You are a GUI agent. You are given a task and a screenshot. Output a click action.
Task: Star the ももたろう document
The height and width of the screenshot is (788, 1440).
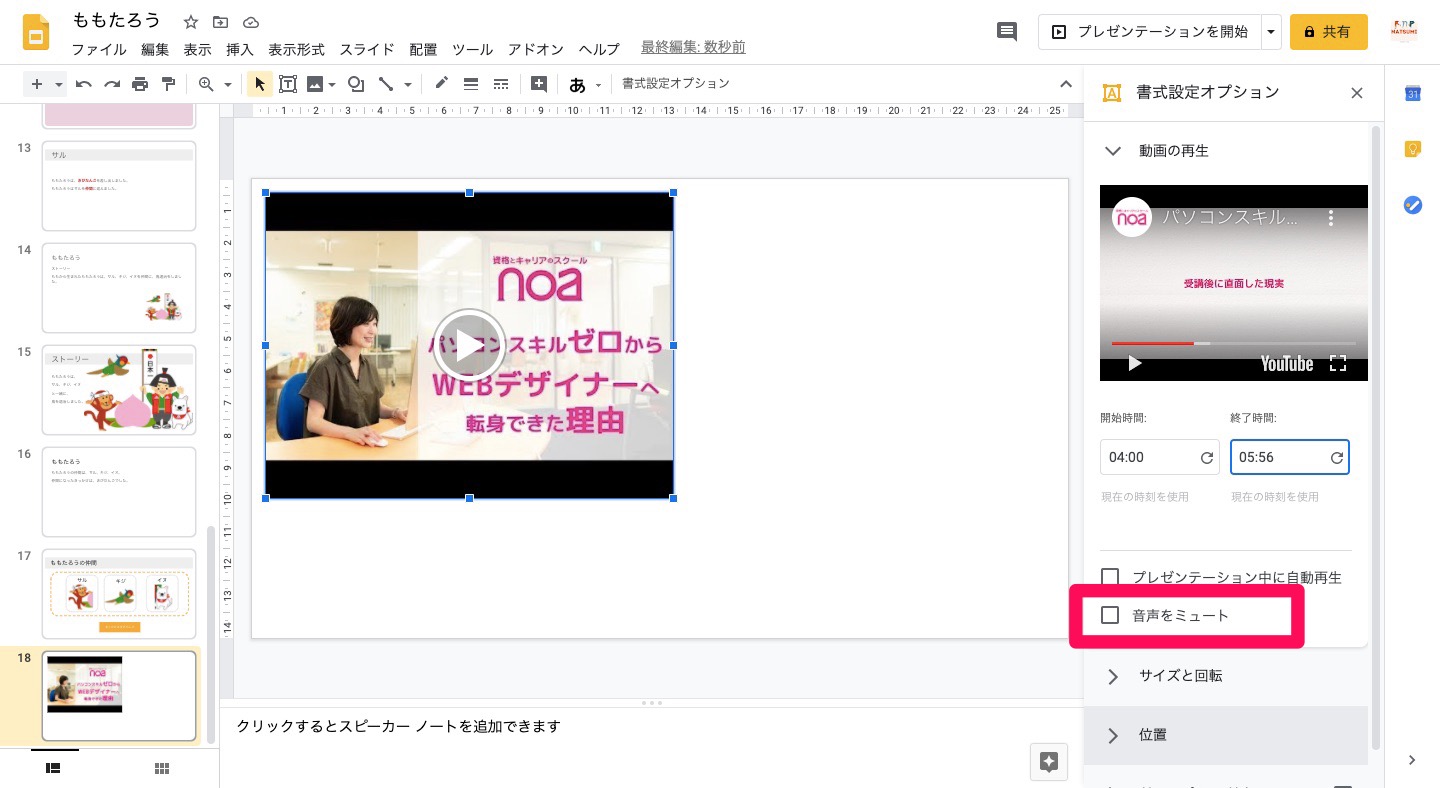point(191,22)
